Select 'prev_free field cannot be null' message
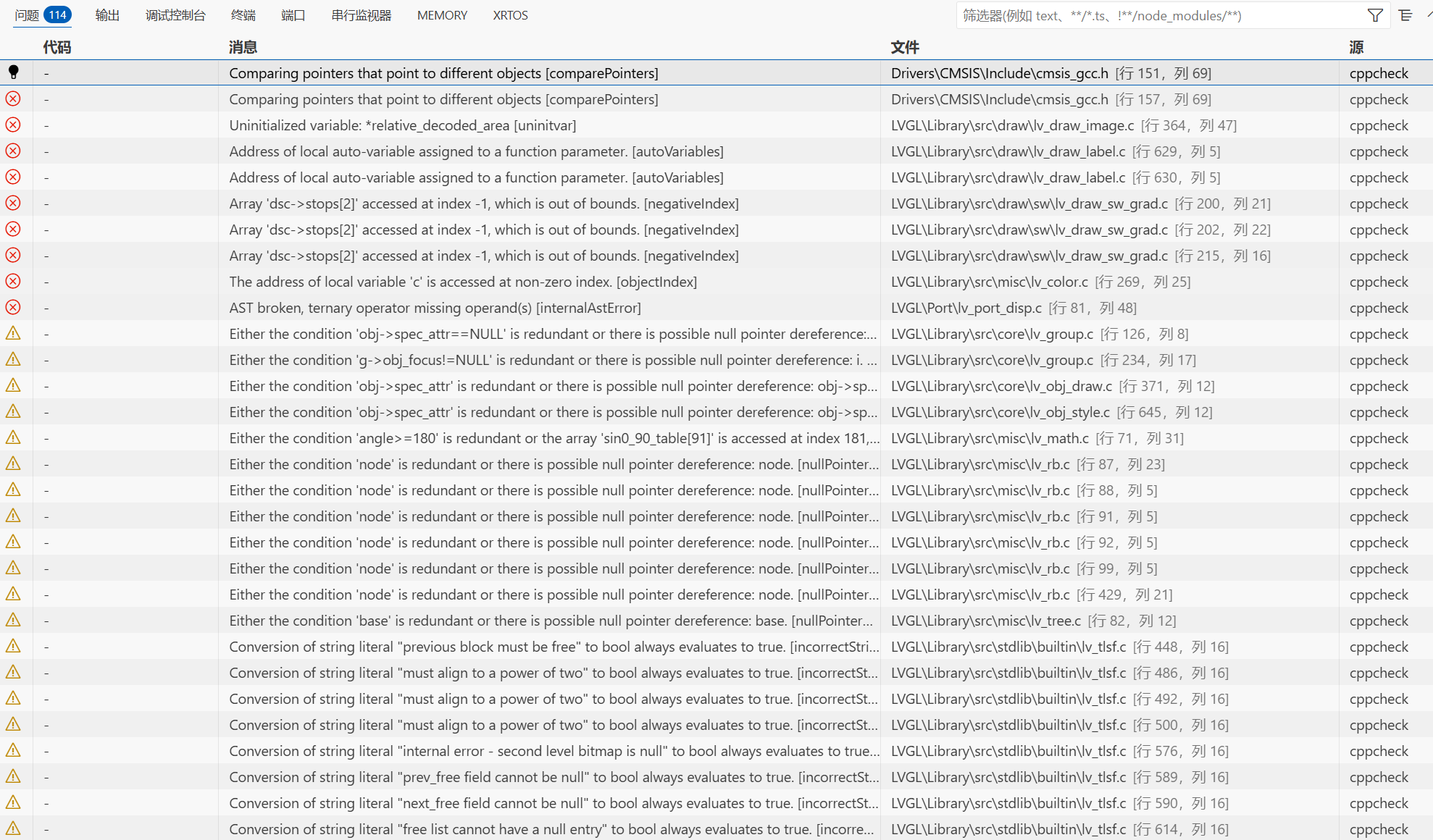This screenshot has height=840, width=1433. tap(554, 777)
